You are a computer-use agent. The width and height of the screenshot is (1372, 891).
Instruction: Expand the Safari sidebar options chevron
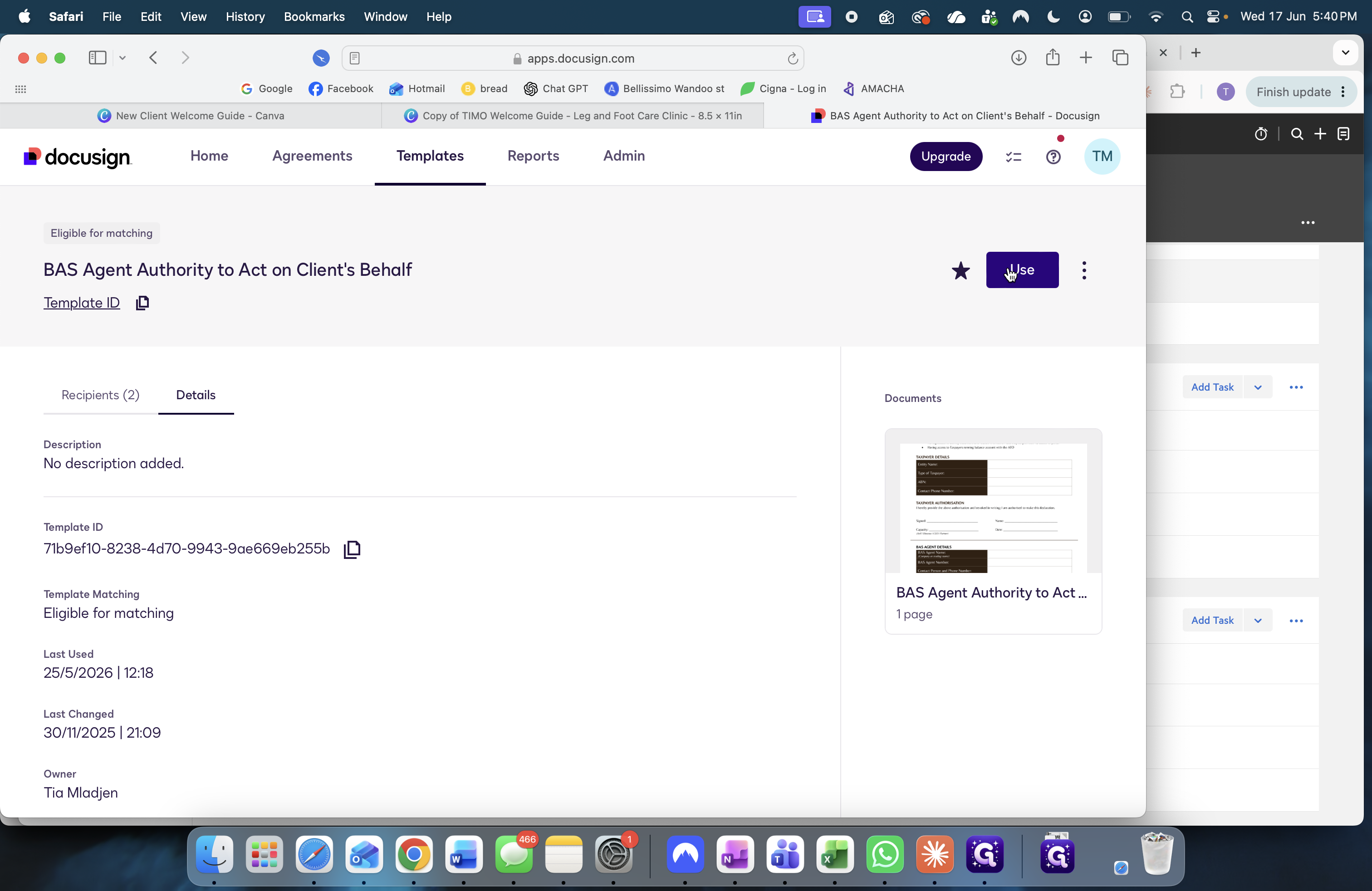[123, 58]
